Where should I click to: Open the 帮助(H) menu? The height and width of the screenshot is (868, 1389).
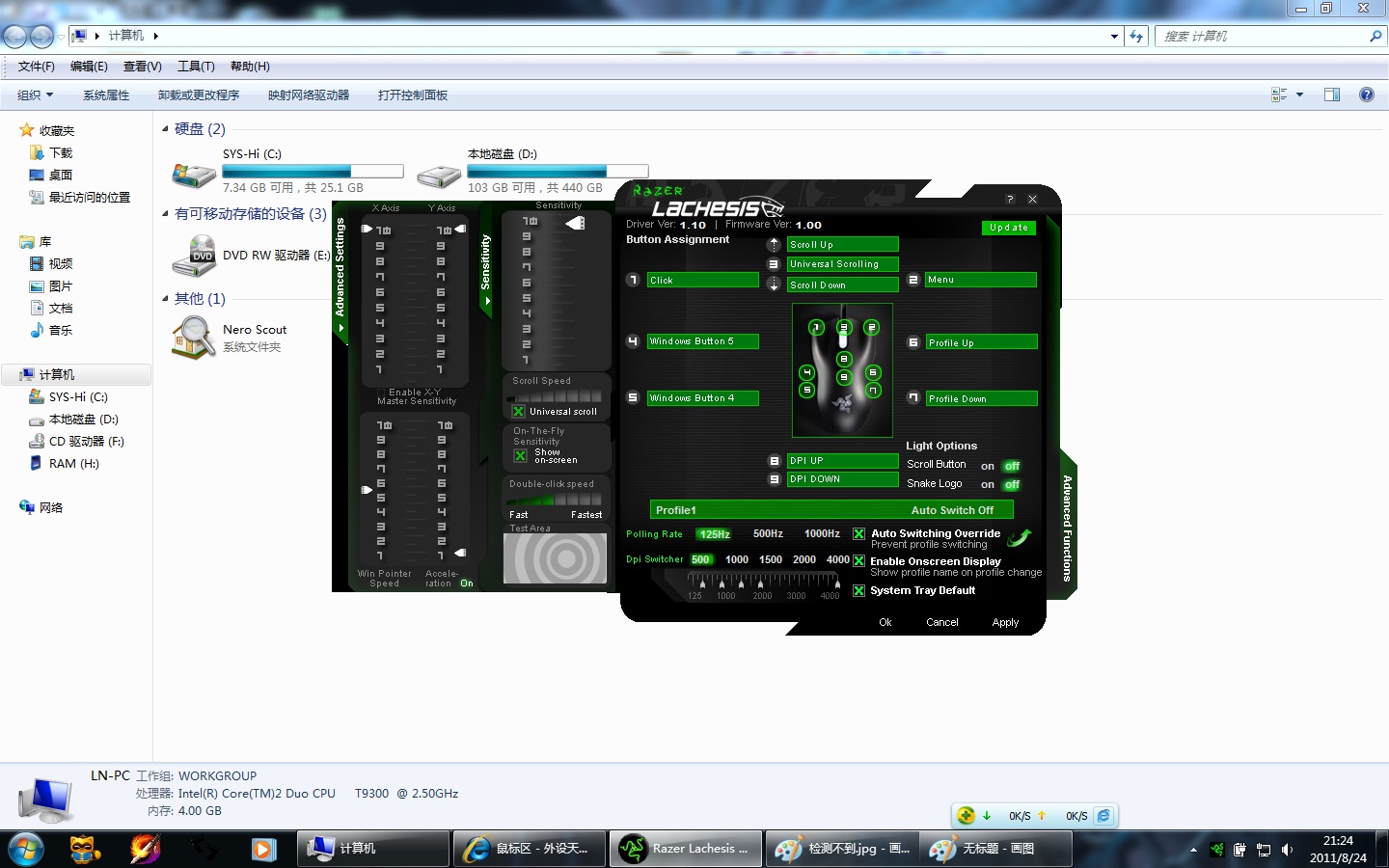tap(250, 67)
